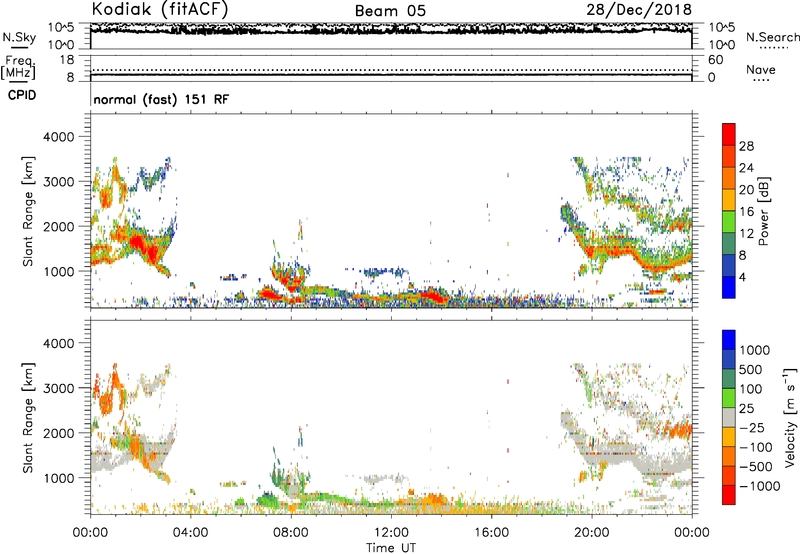This screenshot has height=554, width=800.
Task: Click the Slant Range label of power panel
Action: tap(28, 211)
